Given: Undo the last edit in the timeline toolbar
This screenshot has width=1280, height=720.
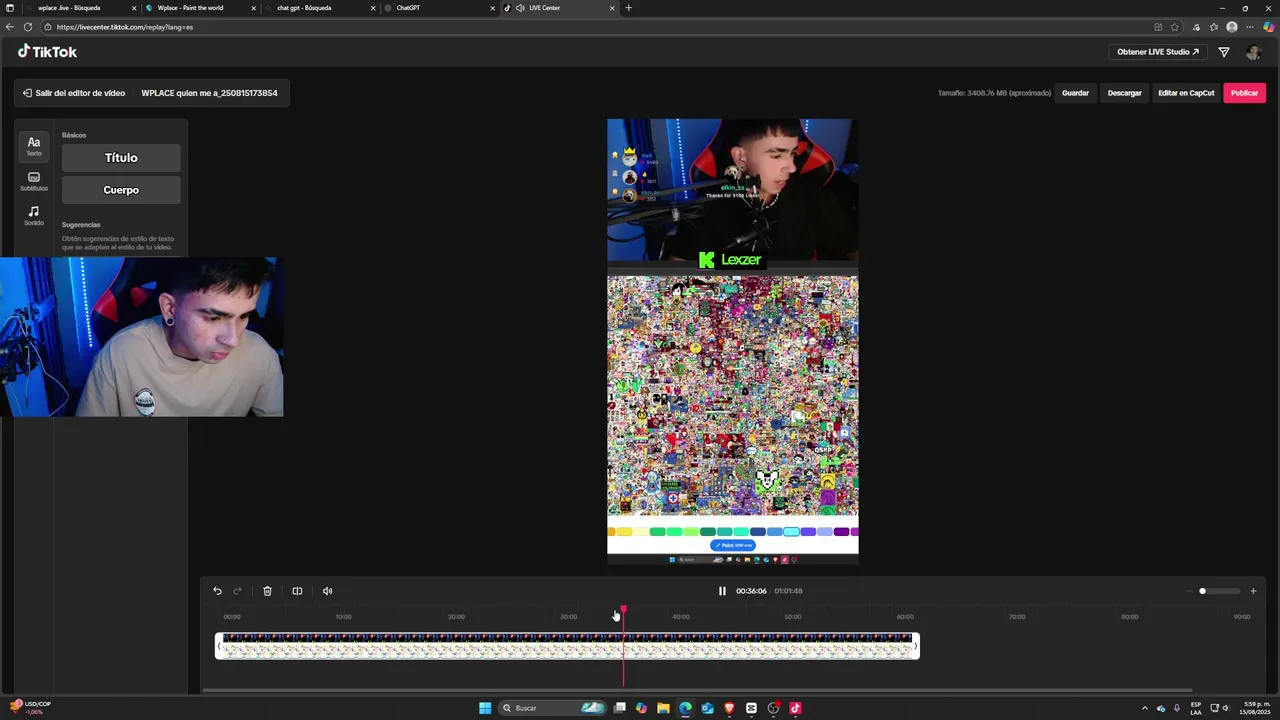Looking at the screenshot, I should click(217, 591).
